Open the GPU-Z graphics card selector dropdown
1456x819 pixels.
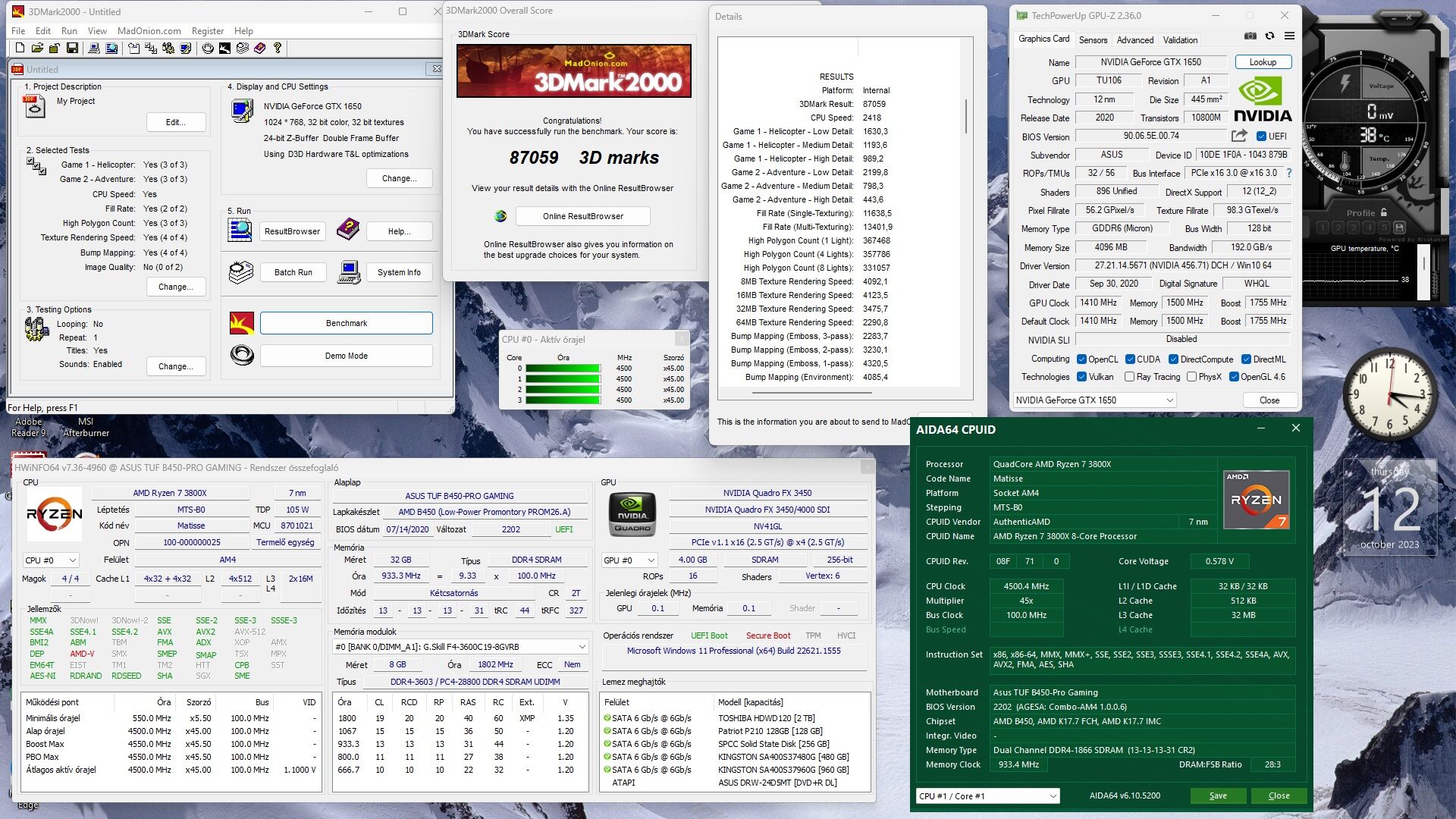point(1094,400)
